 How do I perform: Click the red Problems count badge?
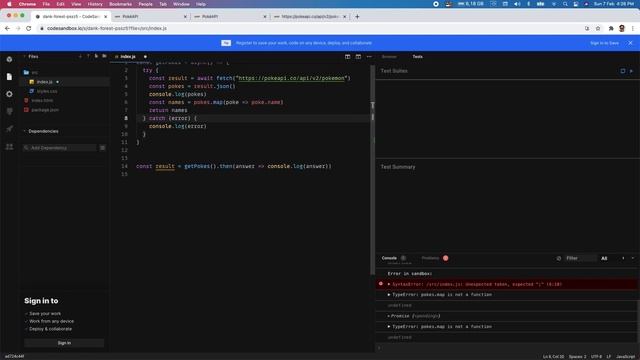(446, 258)
